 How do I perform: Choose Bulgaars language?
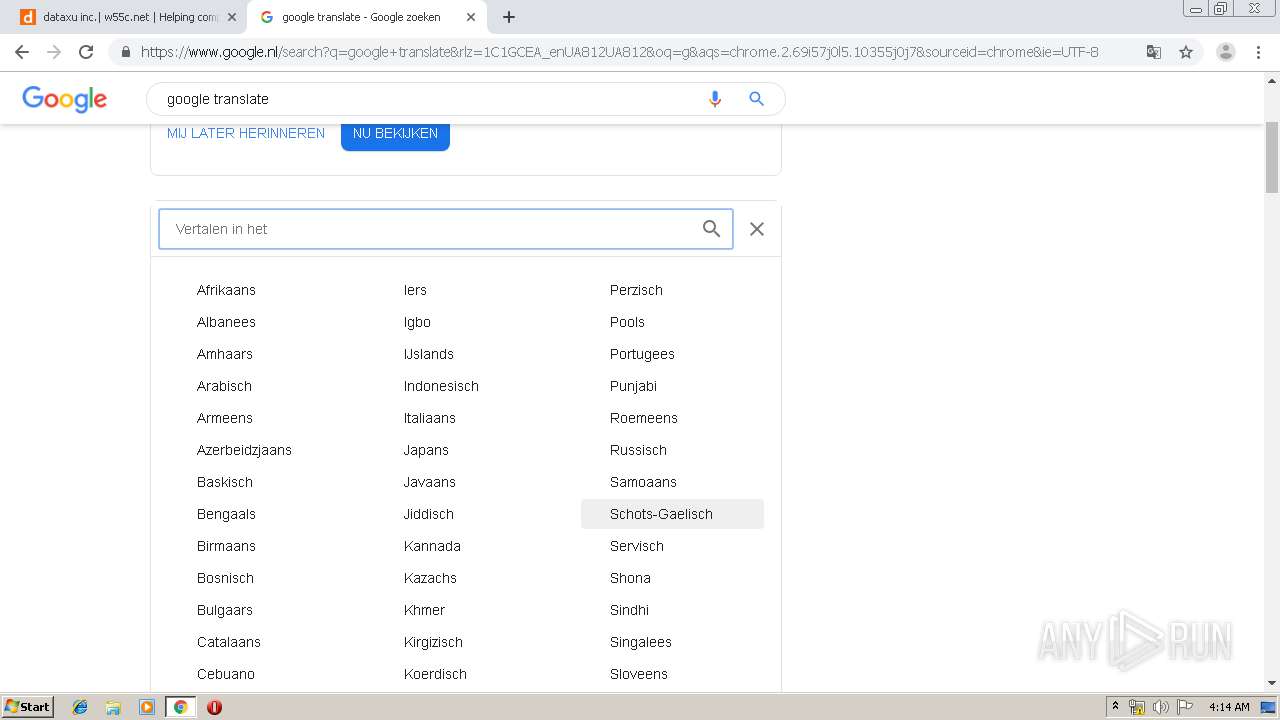coord(225,610)
